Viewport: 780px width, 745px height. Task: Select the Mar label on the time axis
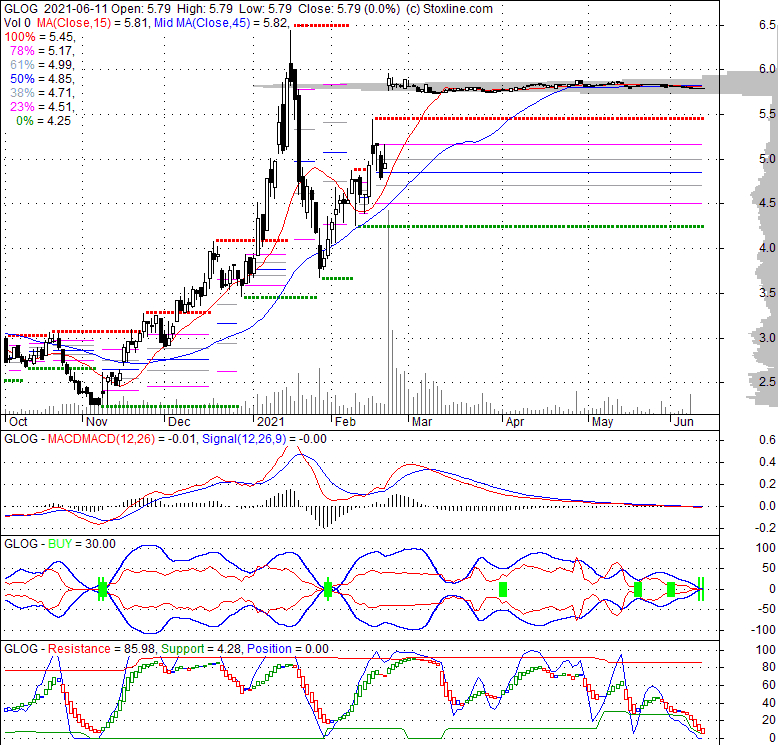click(422, 422)
